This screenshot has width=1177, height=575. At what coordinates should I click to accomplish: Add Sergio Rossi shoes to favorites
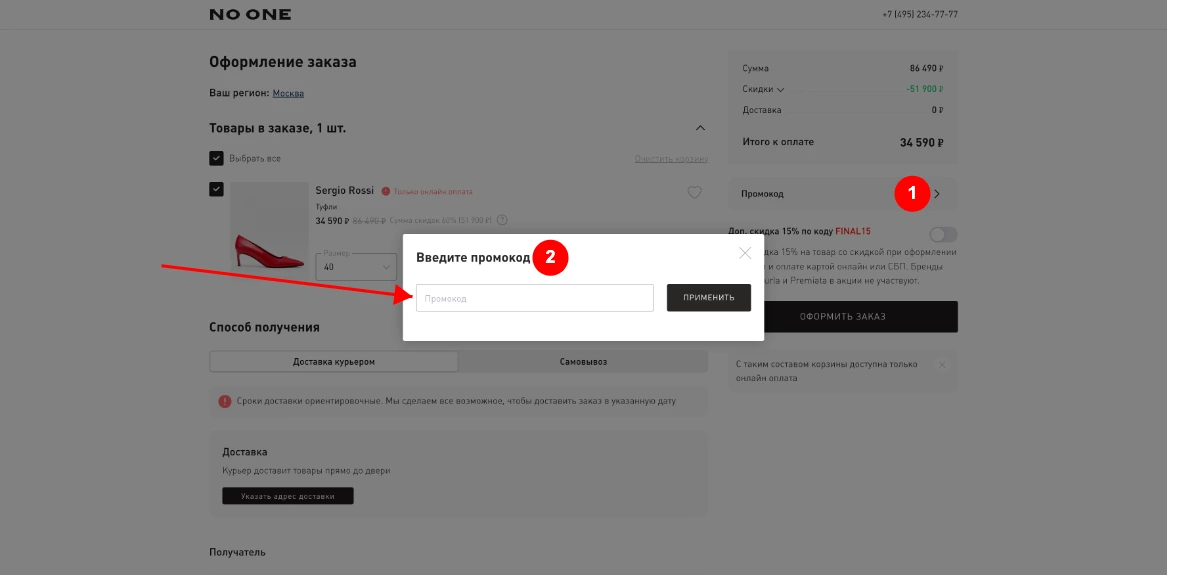coord(694,193)
